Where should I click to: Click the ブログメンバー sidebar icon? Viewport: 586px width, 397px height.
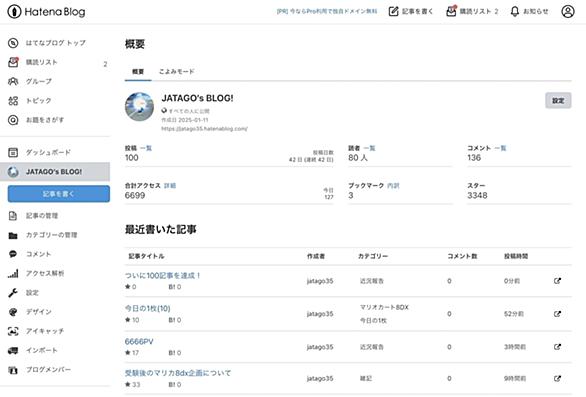click(x=13, y=370)
